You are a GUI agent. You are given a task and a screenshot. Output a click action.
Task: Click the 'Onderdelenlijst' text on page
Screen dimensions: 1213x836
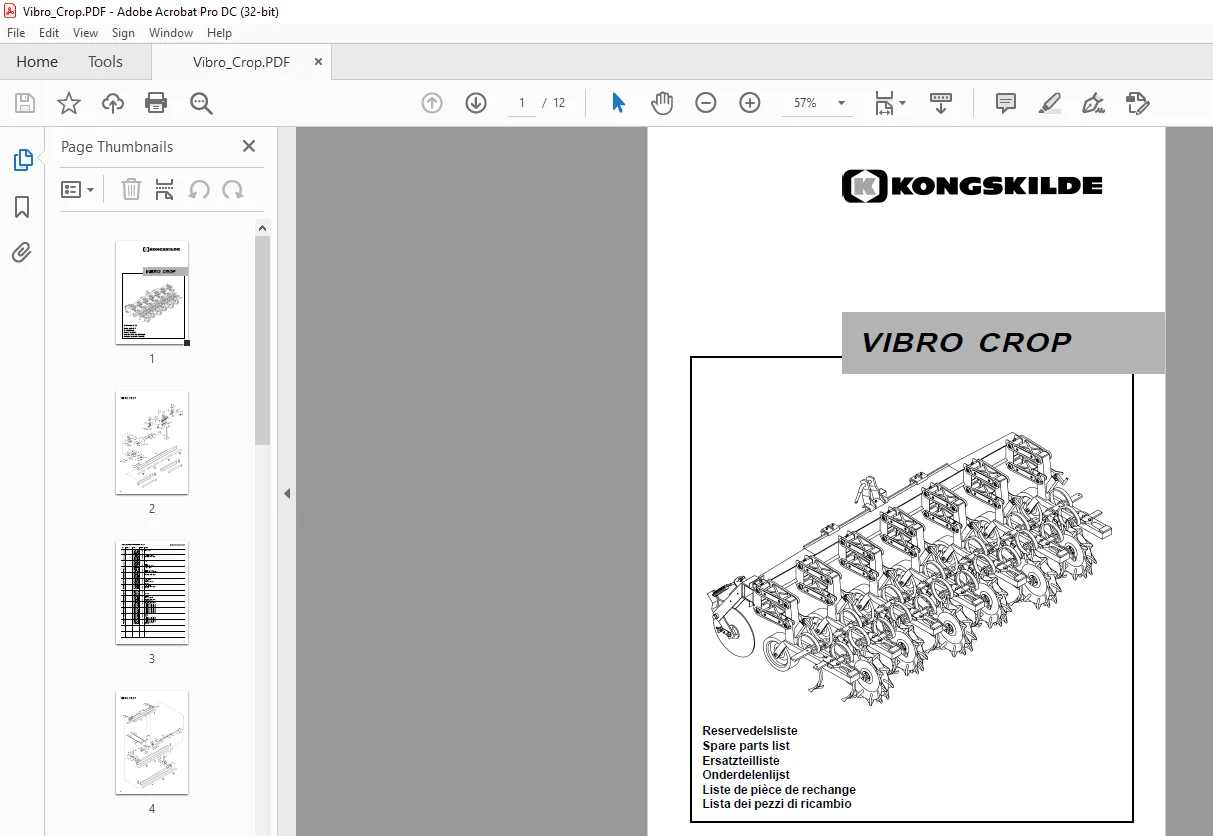(x=746, y=775)
